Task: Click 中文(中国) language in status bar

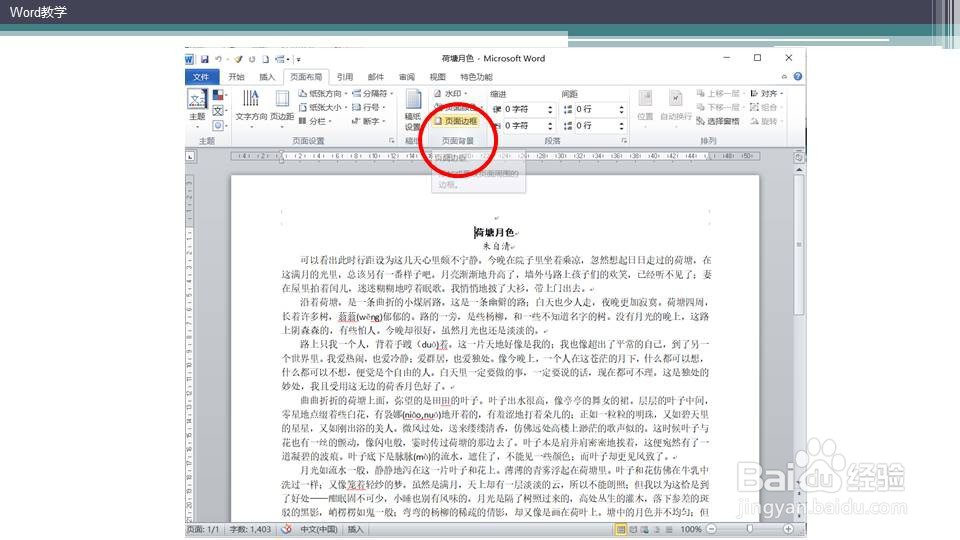Action: click(318, 530)
